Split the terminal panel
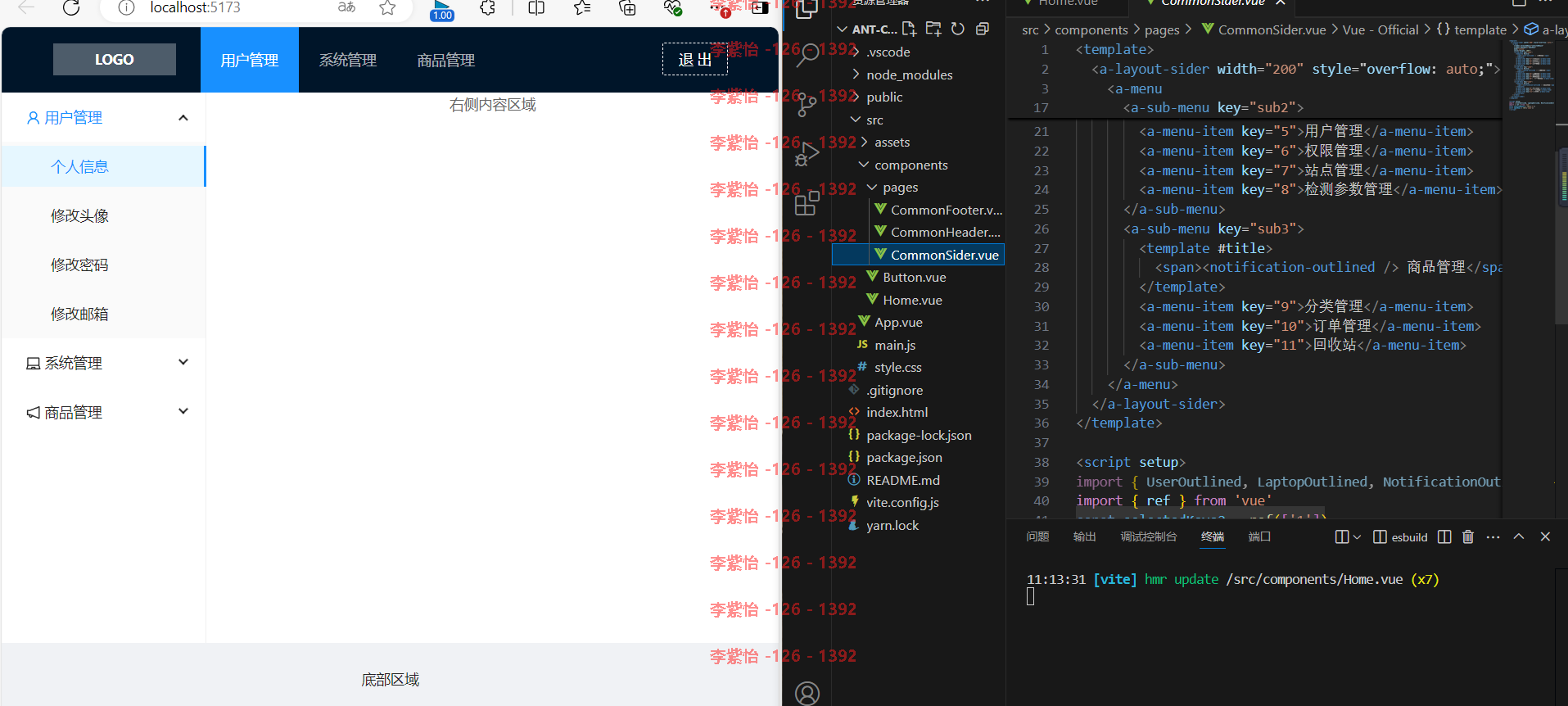This screenshot has width=1568, height=706. coord(1444,536)
